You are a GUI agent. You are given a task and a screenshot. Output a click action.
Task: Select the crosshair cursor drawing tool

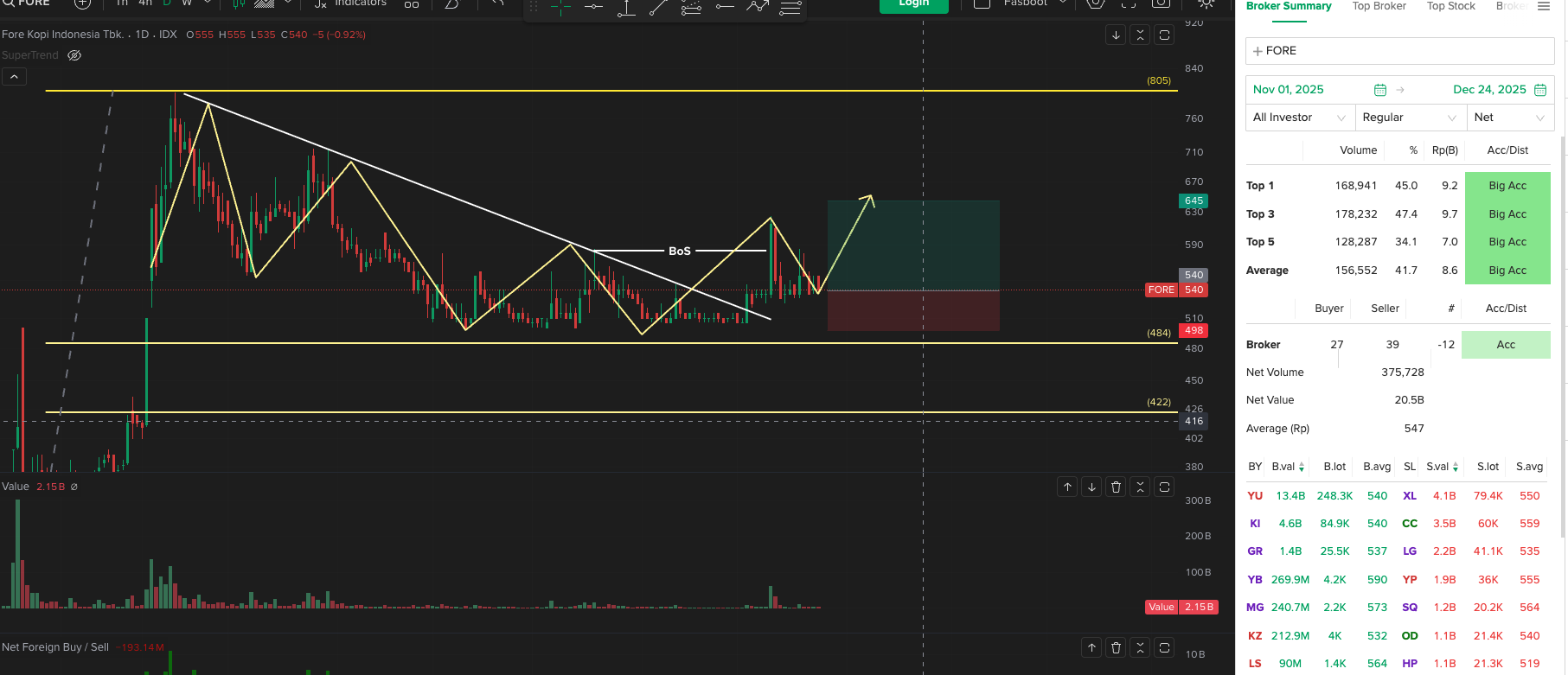[x=560, y=7]
